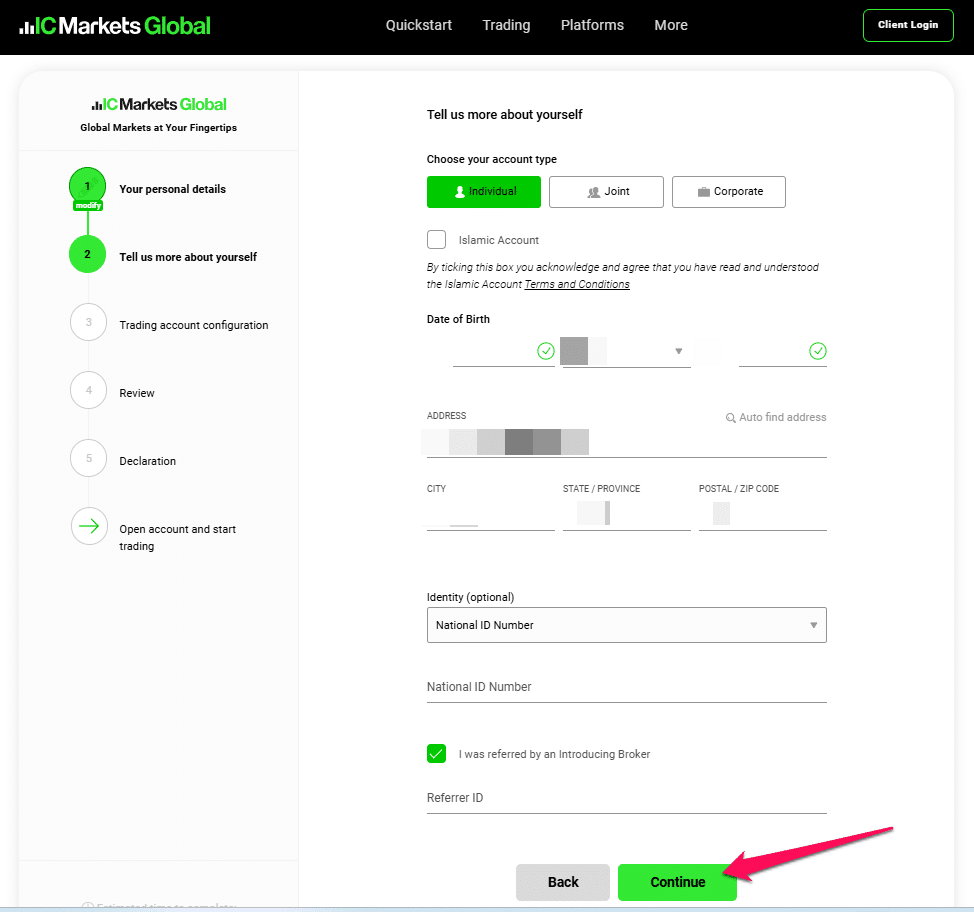Viewport: 974px width, 912px height.
Task: Click the step 5 circle icon
Action: (89, 458)
